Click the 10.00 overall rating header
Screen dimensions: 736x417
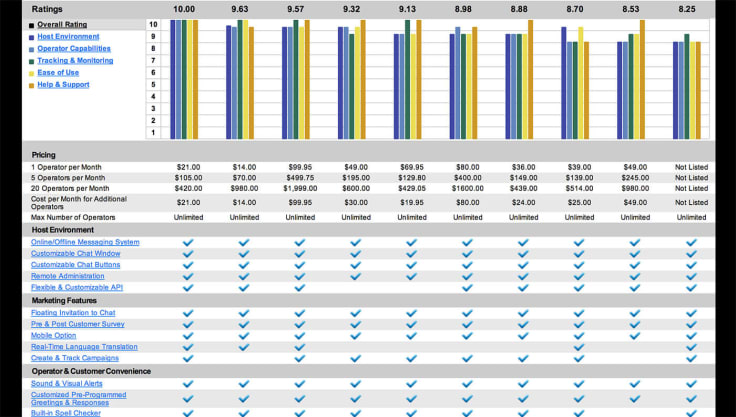tap(184, 9)
